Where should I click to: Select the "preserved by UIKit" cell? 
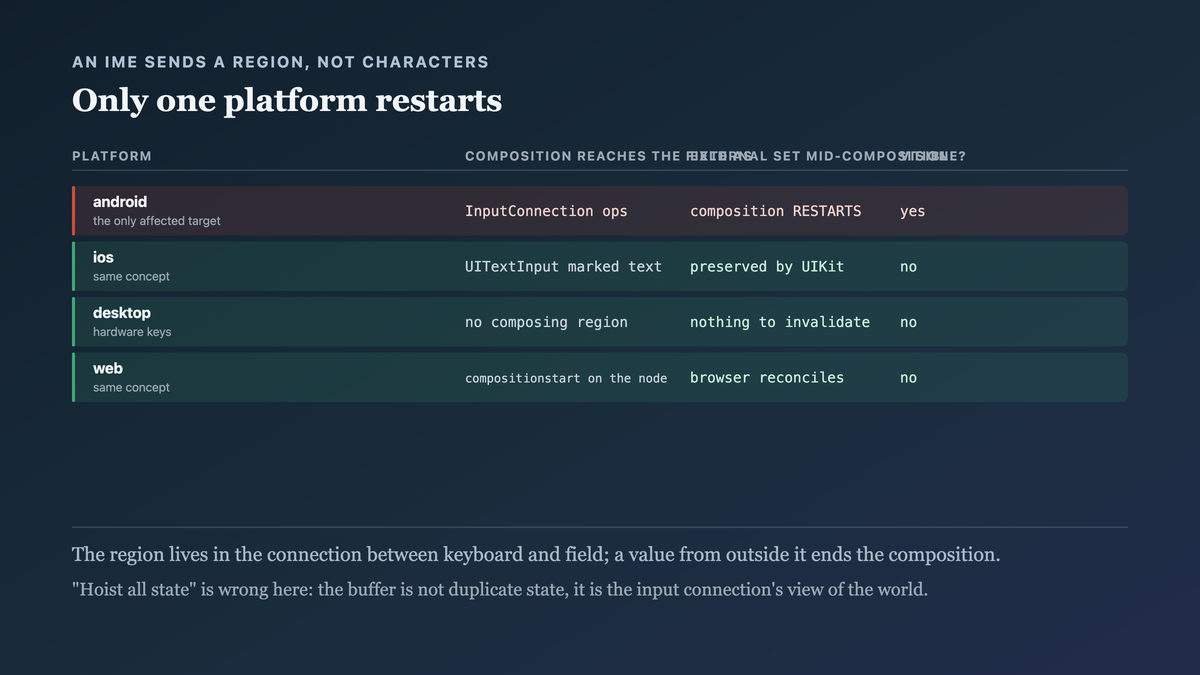point(767,267)
